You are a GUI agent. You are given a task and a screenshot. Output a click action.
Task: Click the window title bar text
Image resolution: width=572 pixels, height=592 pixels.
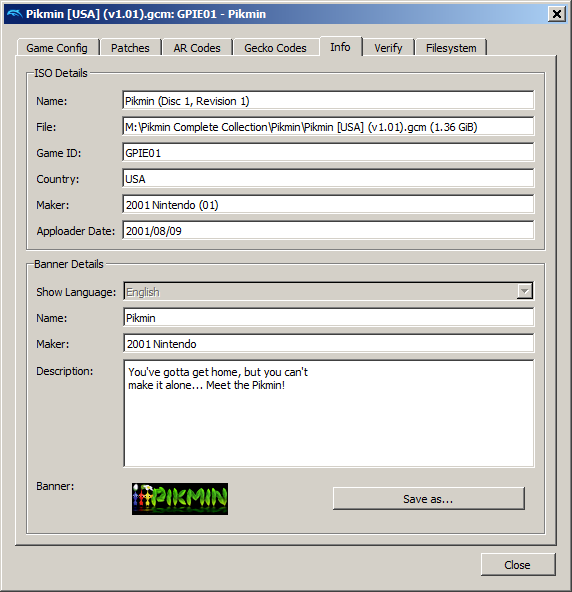tap(146, 14)
